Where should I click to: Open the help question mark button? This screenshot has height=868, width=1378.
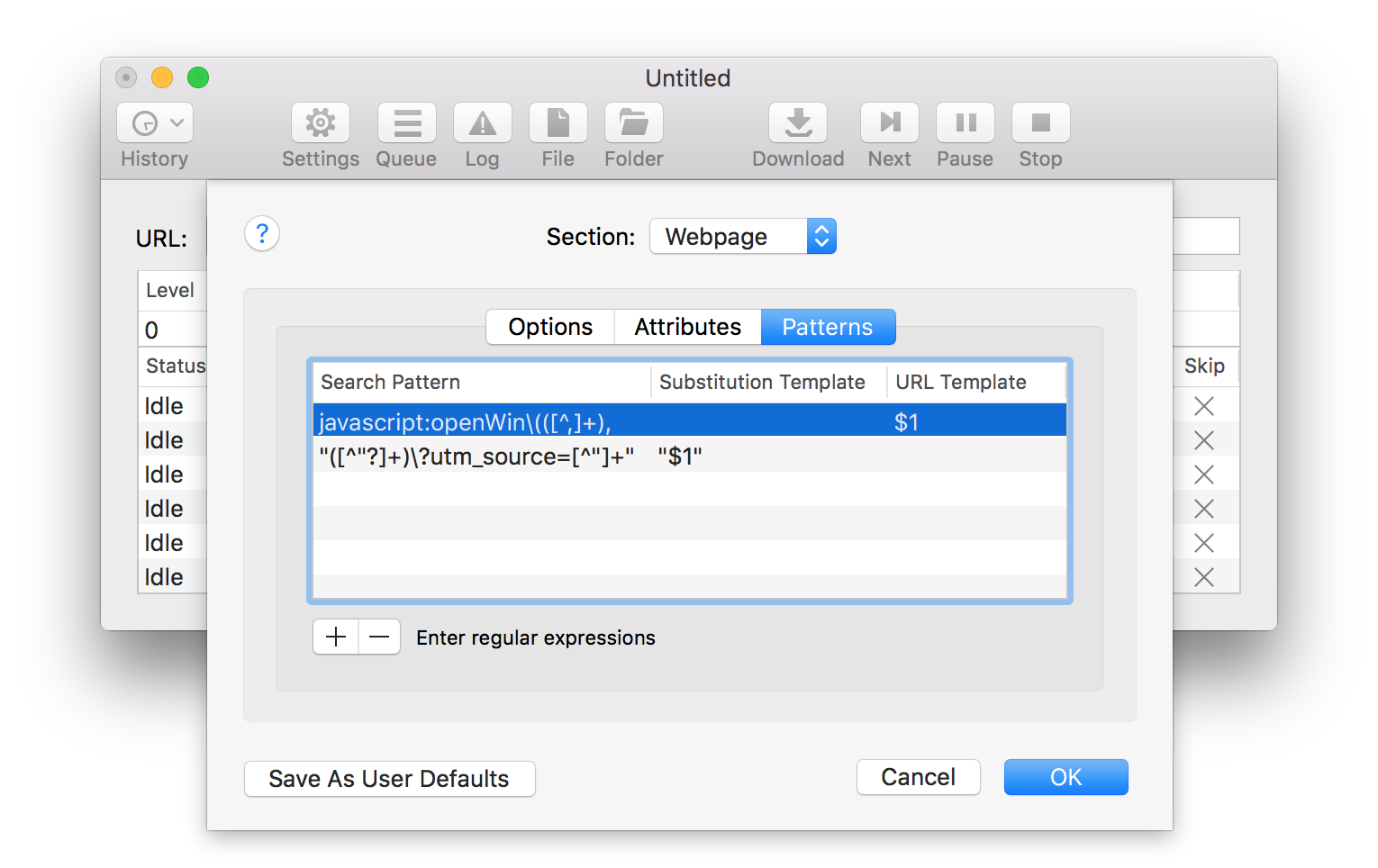(x=262, y=234)
